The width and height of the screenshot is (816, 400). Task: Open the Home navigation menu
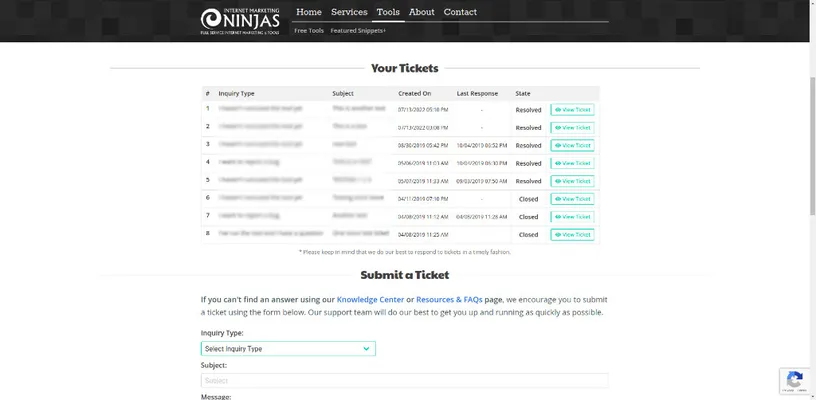click(309, 12)
